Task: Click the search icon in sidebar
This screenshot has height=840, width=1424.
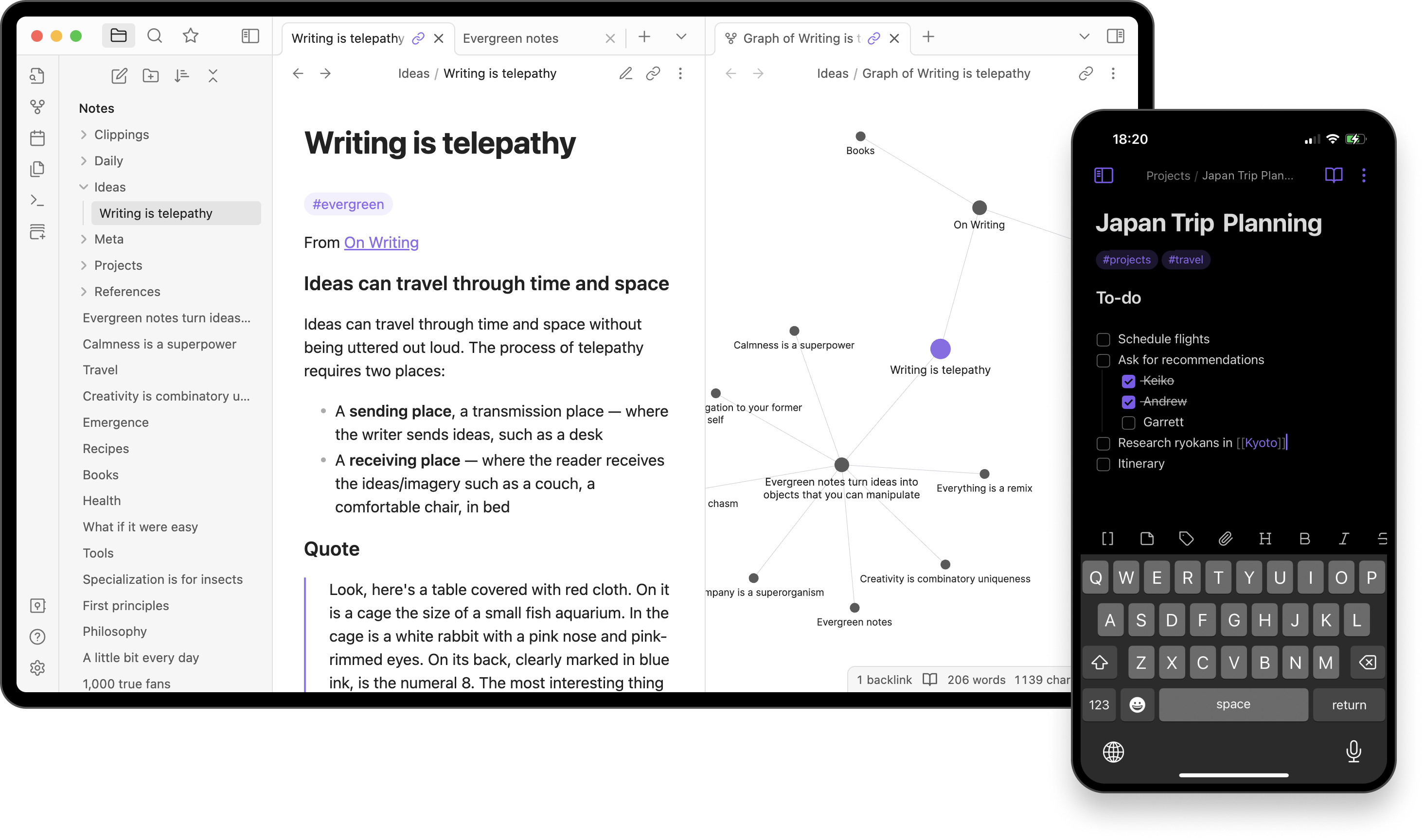Action: click(154, 35)
